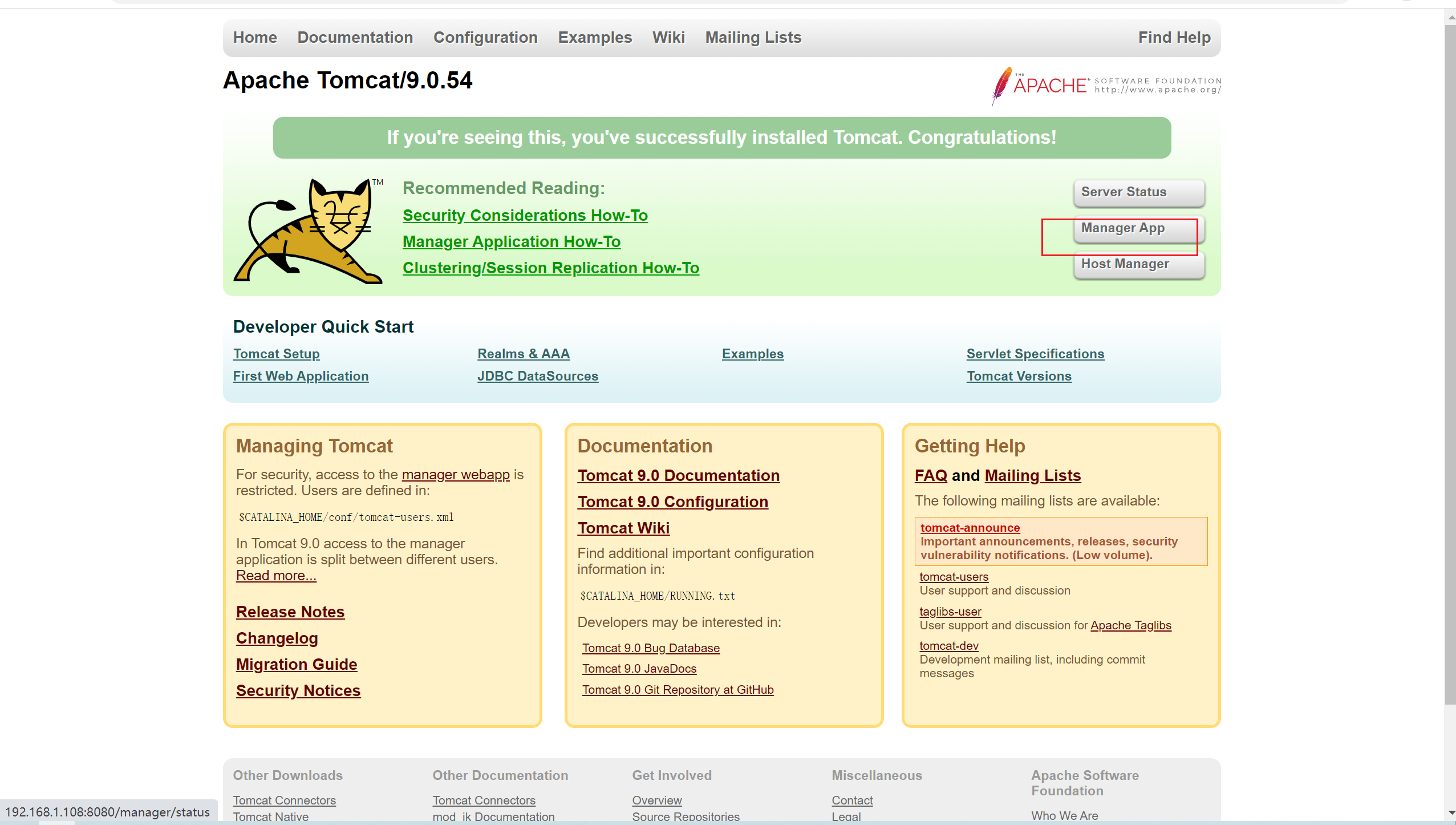Open the Migration Guide link
The image size is (1456, 825).
tap(296, 664)
